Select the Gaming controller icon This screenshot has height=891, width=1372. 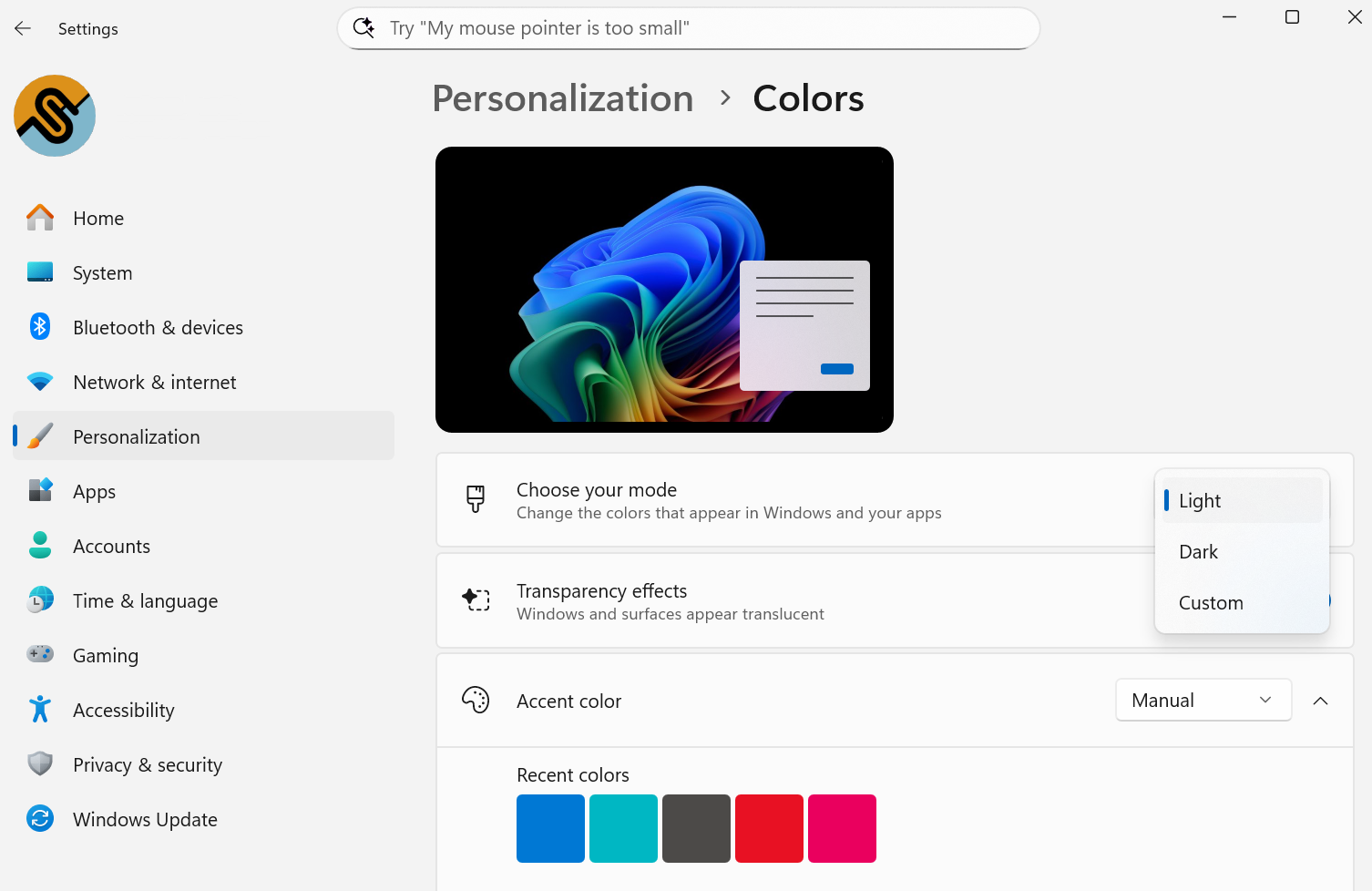pos(40,654)
